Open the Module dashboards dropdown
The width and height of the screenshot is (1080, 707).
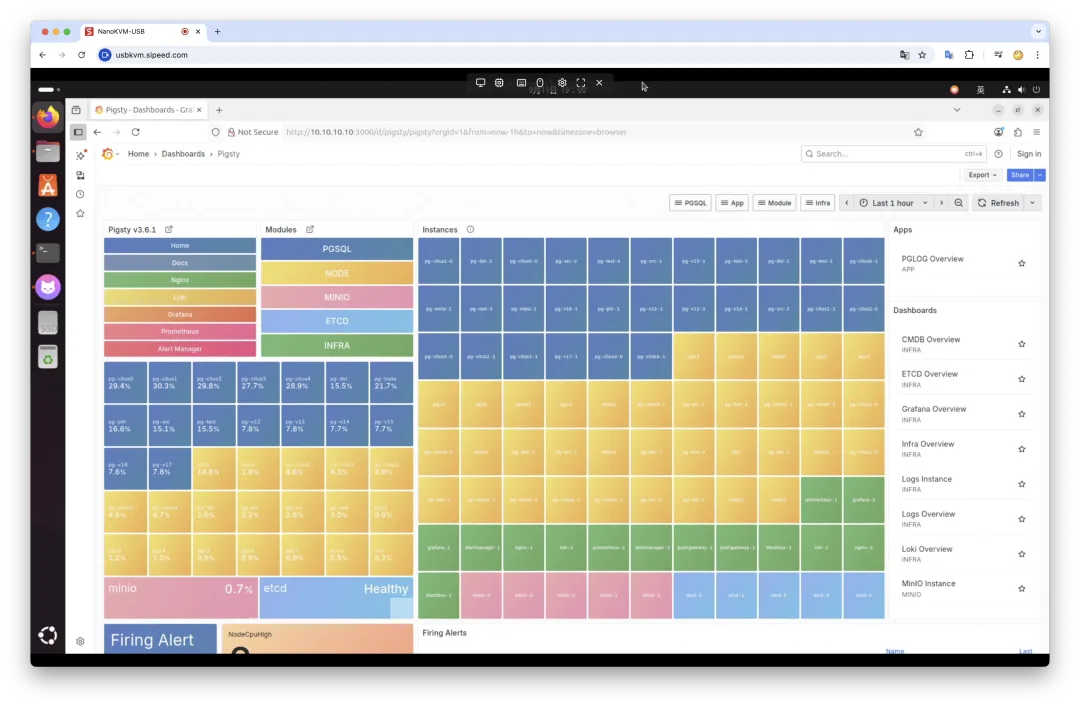tap(775, 203)
